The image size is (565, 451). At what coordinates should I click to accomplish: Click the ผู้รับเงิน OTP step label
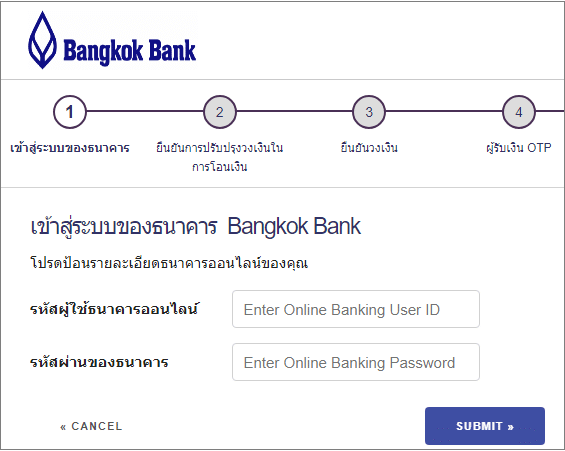pyautogui.click(x=519, y=148)
